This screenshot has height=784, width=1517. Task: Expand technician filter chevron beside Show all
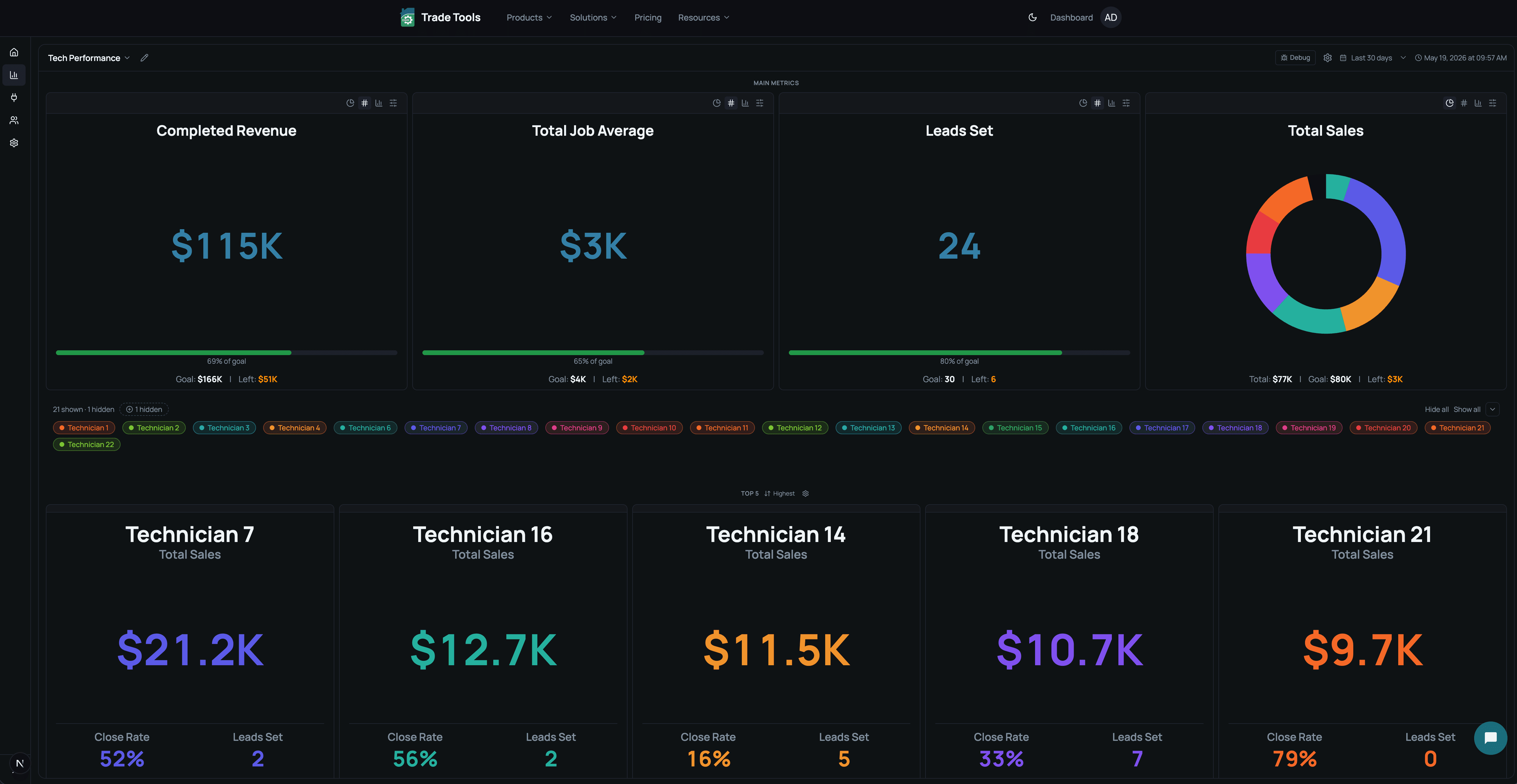coord(1492,409)
